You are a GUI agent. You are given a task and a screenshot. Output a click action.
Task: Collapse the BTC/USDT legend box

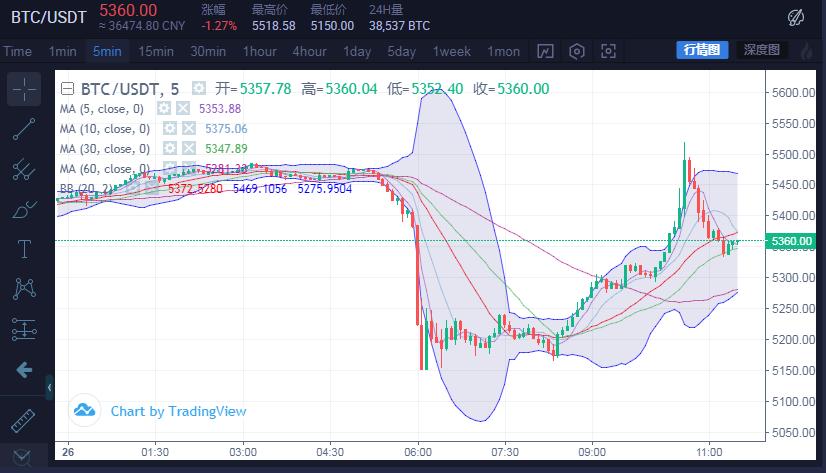click(67, 89)
